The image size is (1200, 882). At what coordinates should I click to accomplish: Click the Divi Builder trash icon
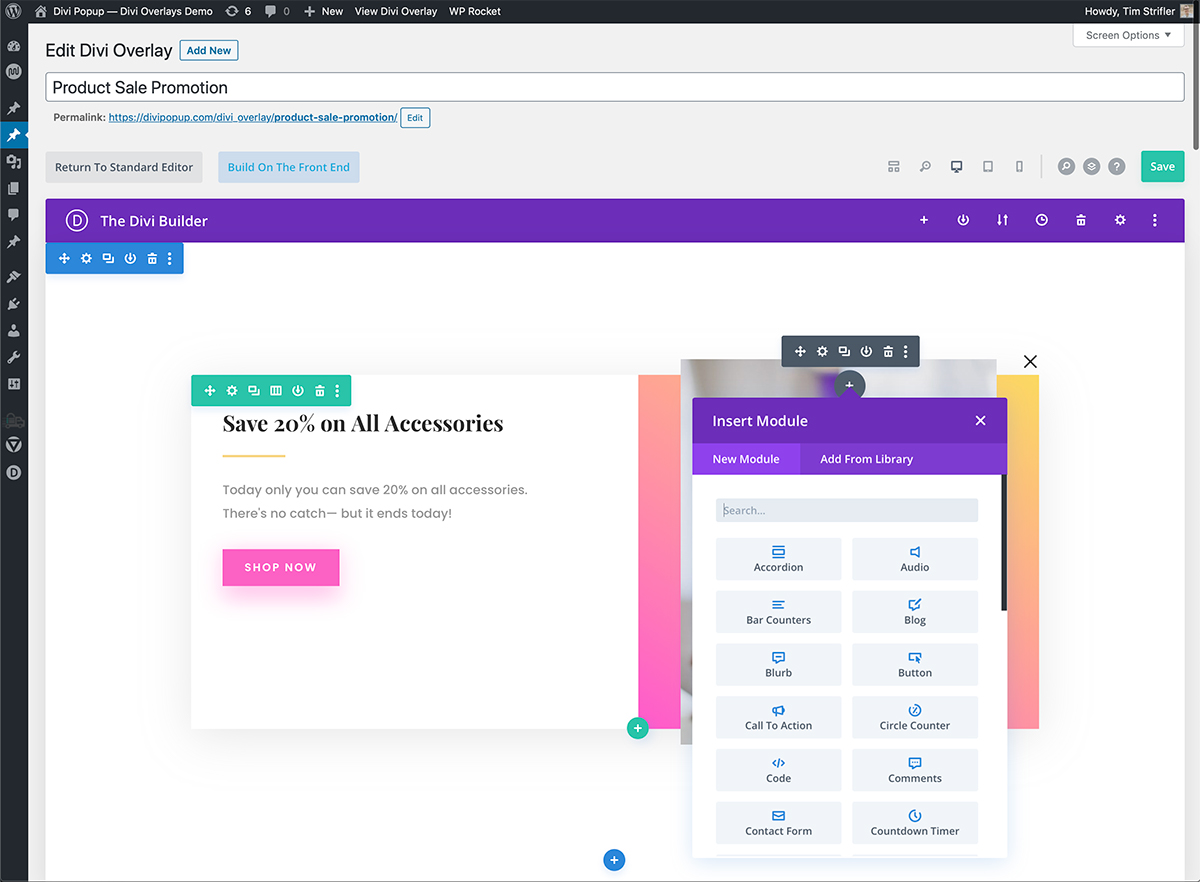pyautogui.click(x=1081, y=220)
